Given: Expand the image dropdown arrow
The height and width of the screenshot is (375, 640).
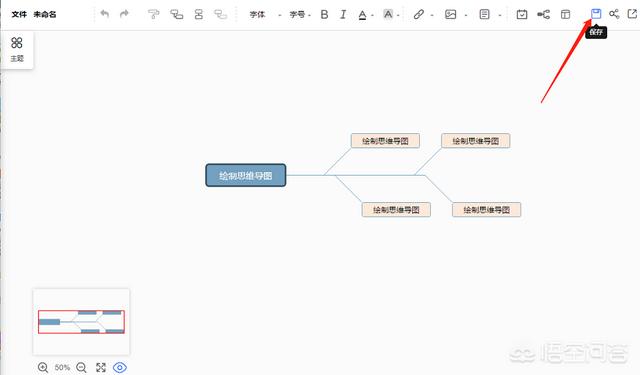Looking at the screenshot, I should [466, 16].
